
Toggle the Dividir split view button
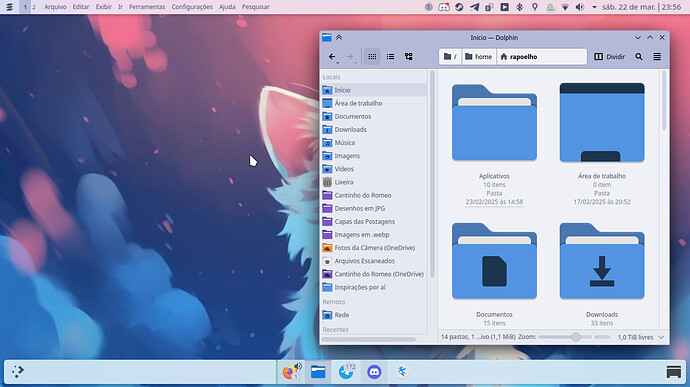tap(609, 57)
